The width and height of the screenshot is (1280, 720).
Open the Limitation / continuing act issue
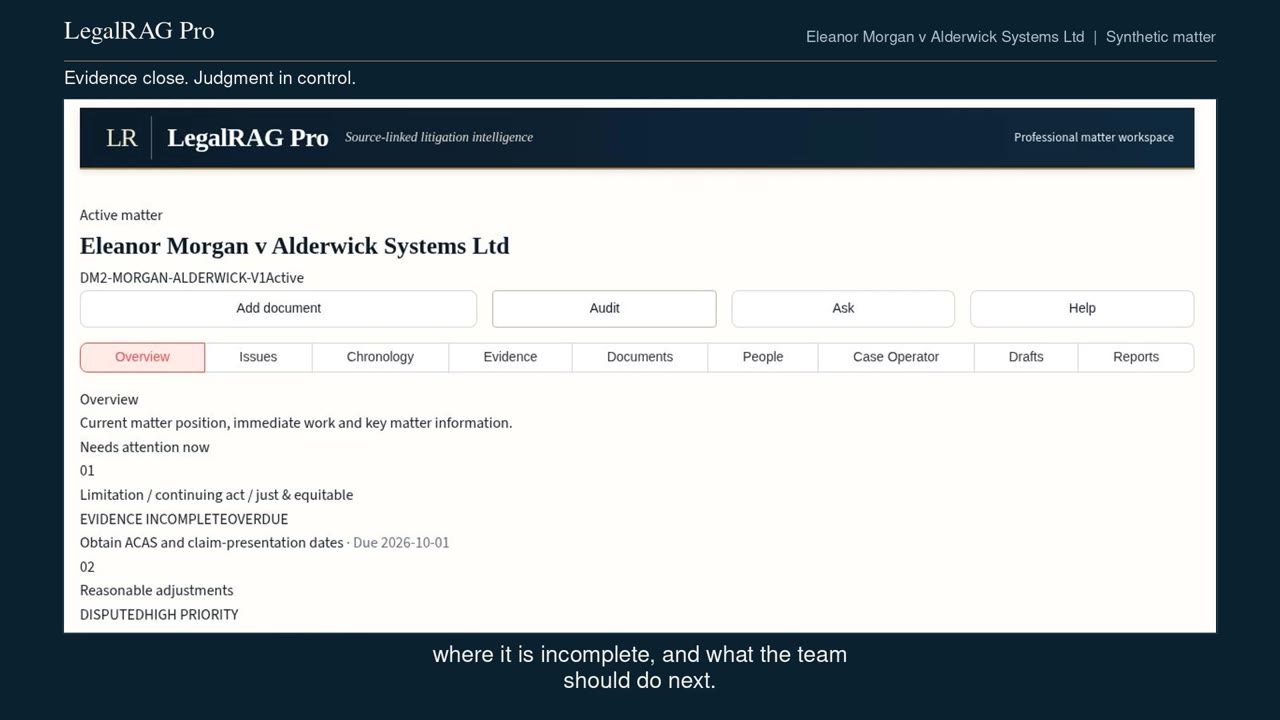[x=216, y=495]
